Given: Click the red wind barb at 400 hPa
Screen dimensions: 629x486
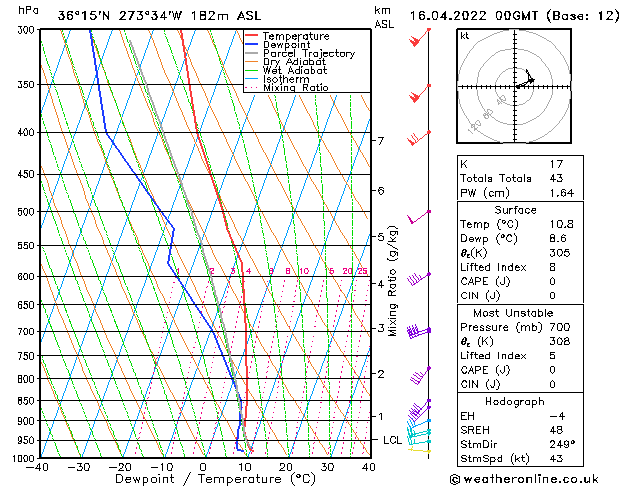Looking at the screenshot, I should pos(419,138).
